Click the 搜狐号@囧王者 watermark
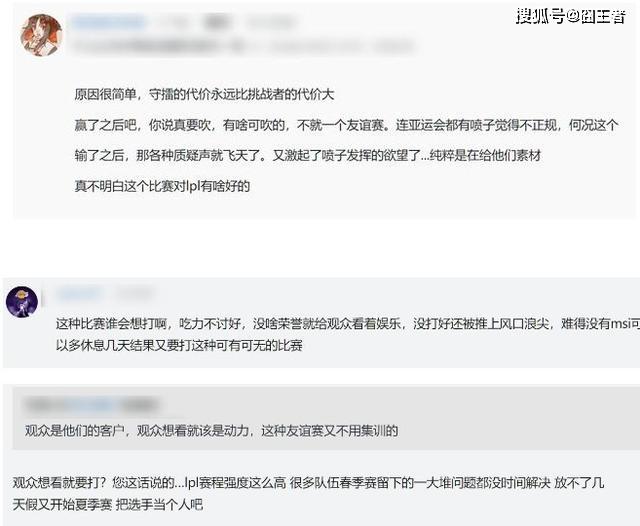The height and width of the screenshot is (526, 640). pos(571,17)
